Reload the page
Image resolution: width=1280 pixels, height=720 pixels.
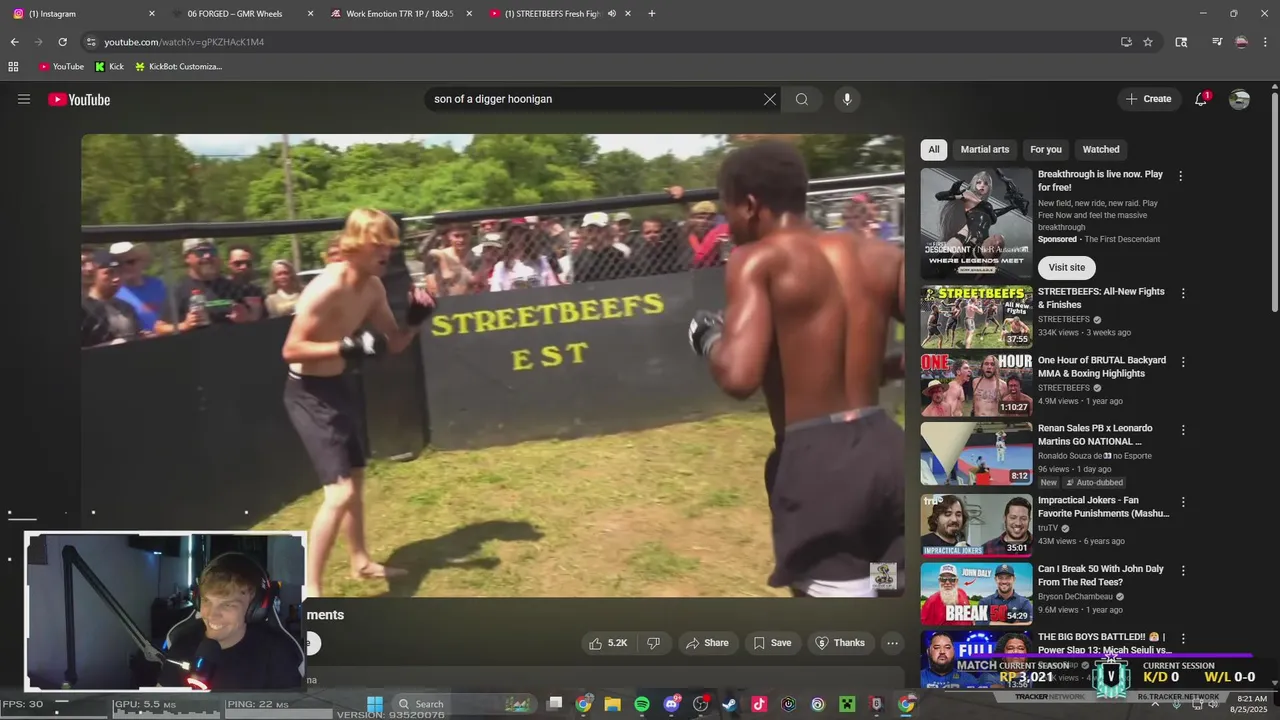(x=62, y=42)
